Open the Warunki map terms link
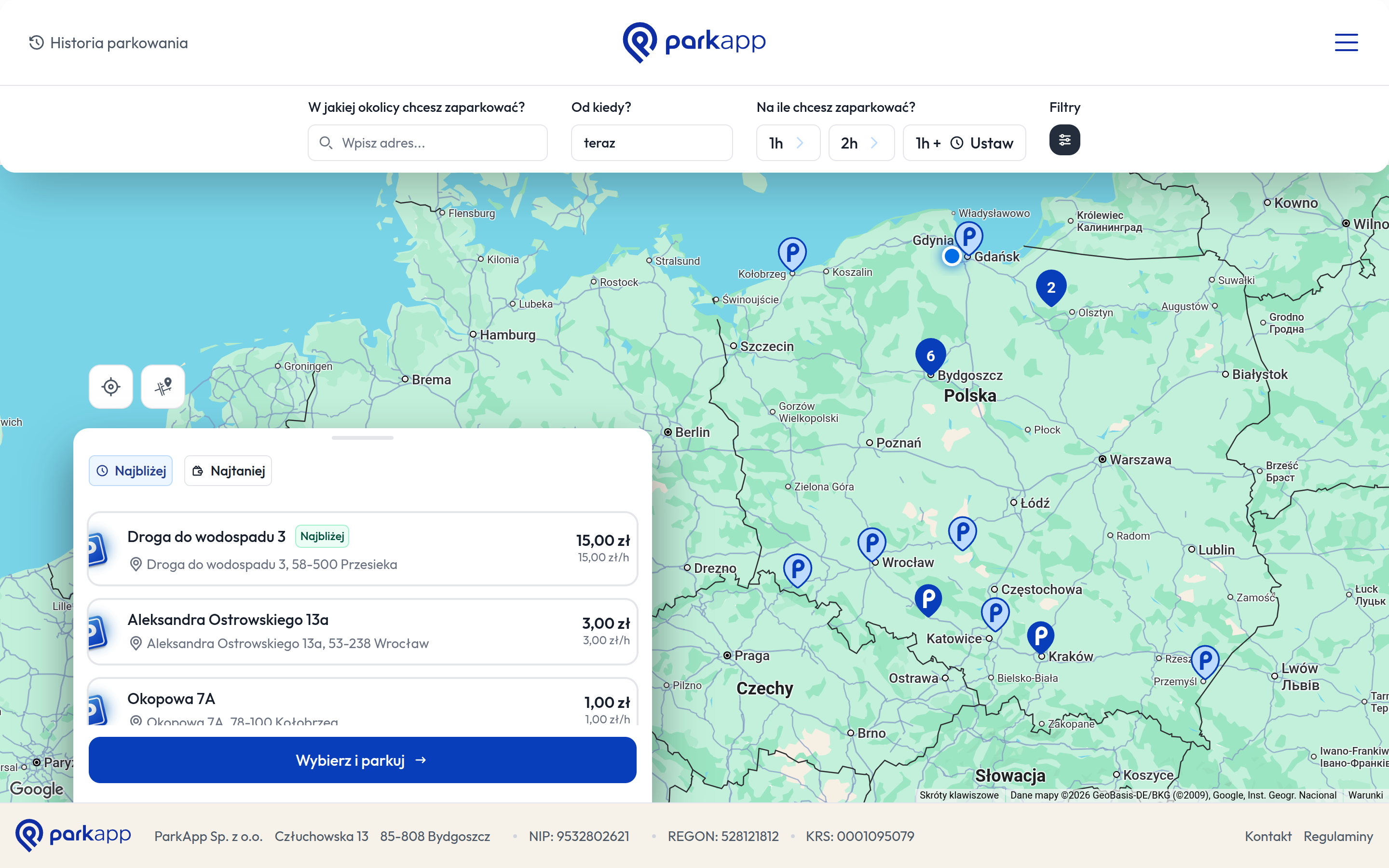 (1365, 796)
